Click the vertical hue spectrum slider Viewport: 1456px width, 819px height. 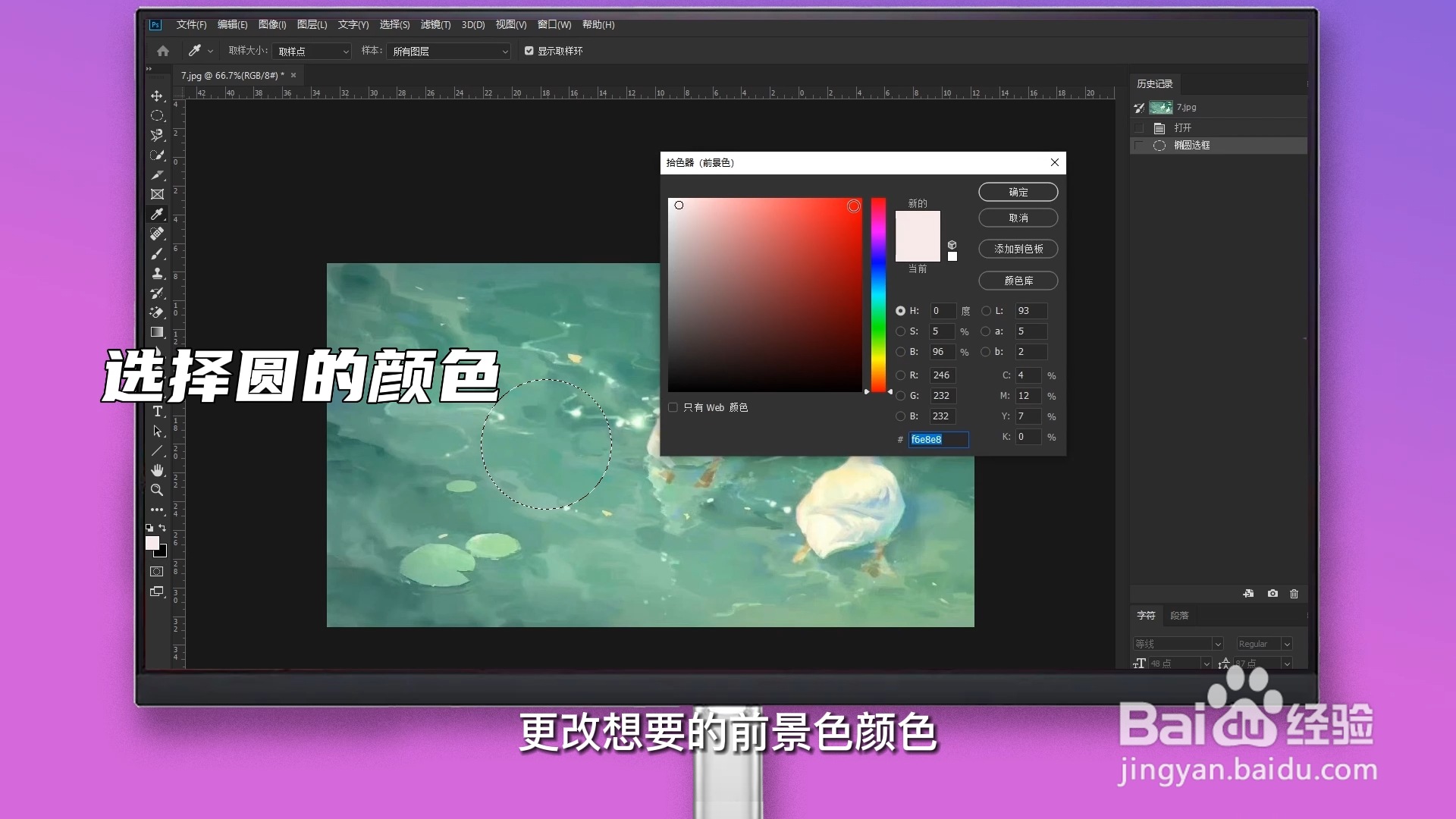tap(878, 295)
